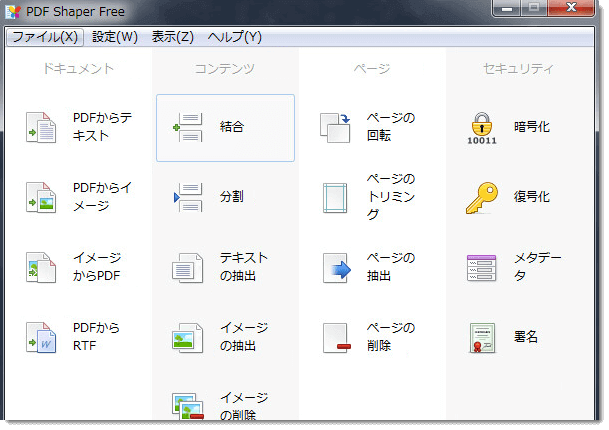Choose the ページの回転 label
This screenshot has width=609, height=430.
pos(391,127)
